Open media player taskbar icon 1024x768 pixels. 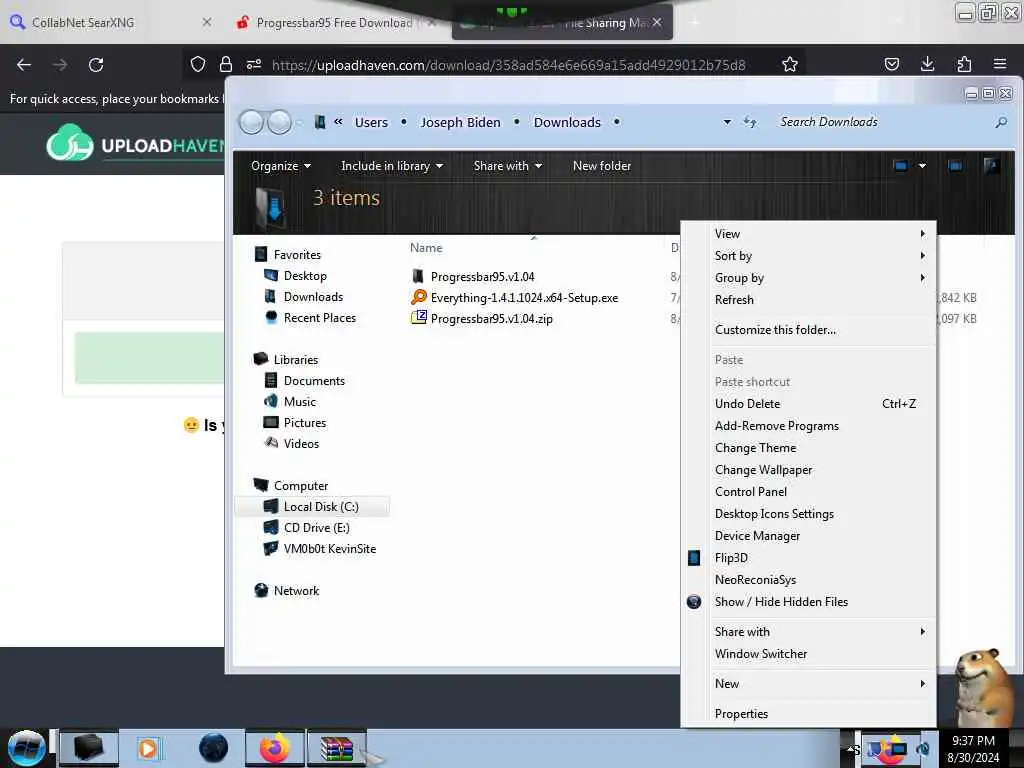(x=148, y=748)
